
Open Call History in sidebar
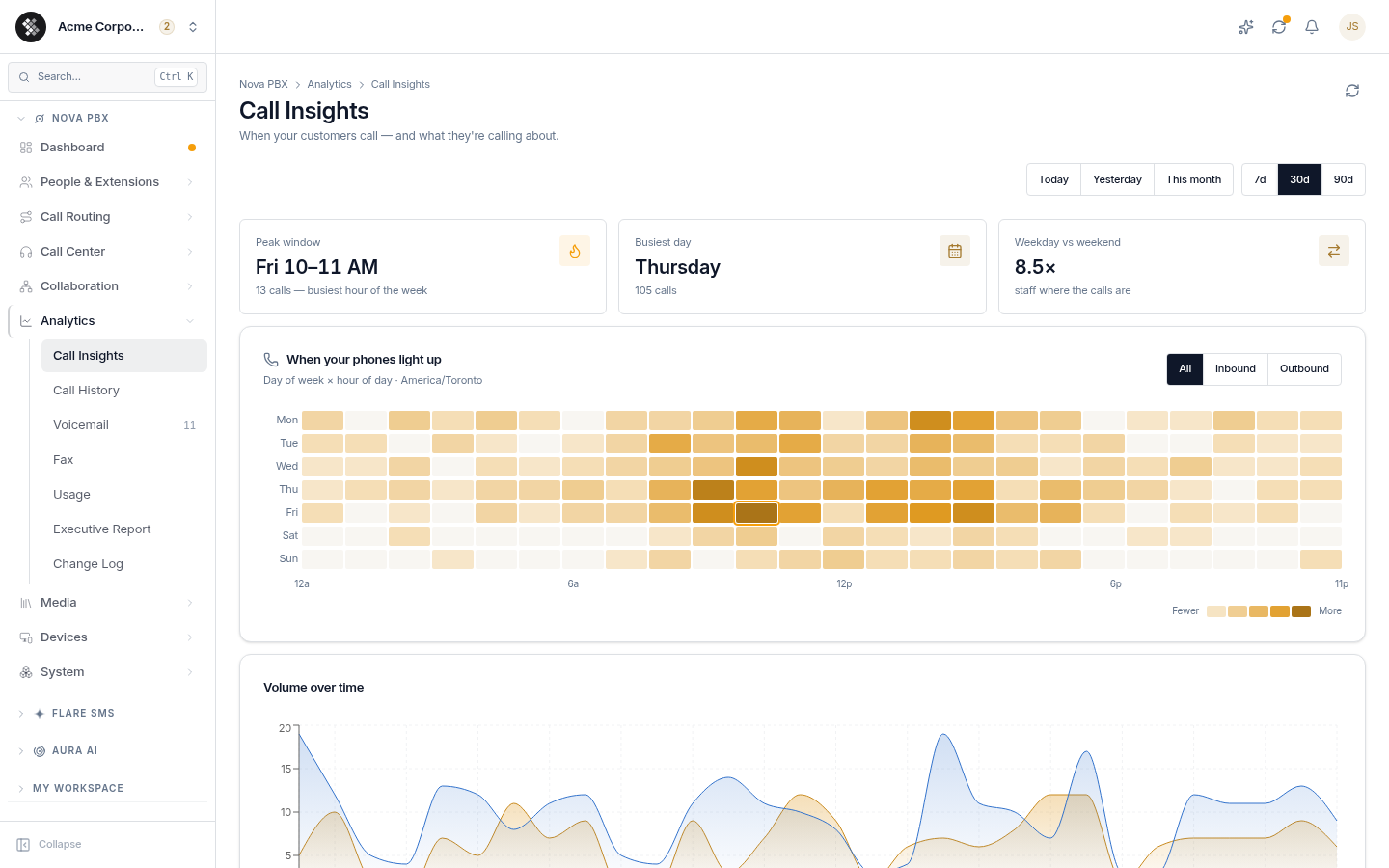click(x=124, y=391)
